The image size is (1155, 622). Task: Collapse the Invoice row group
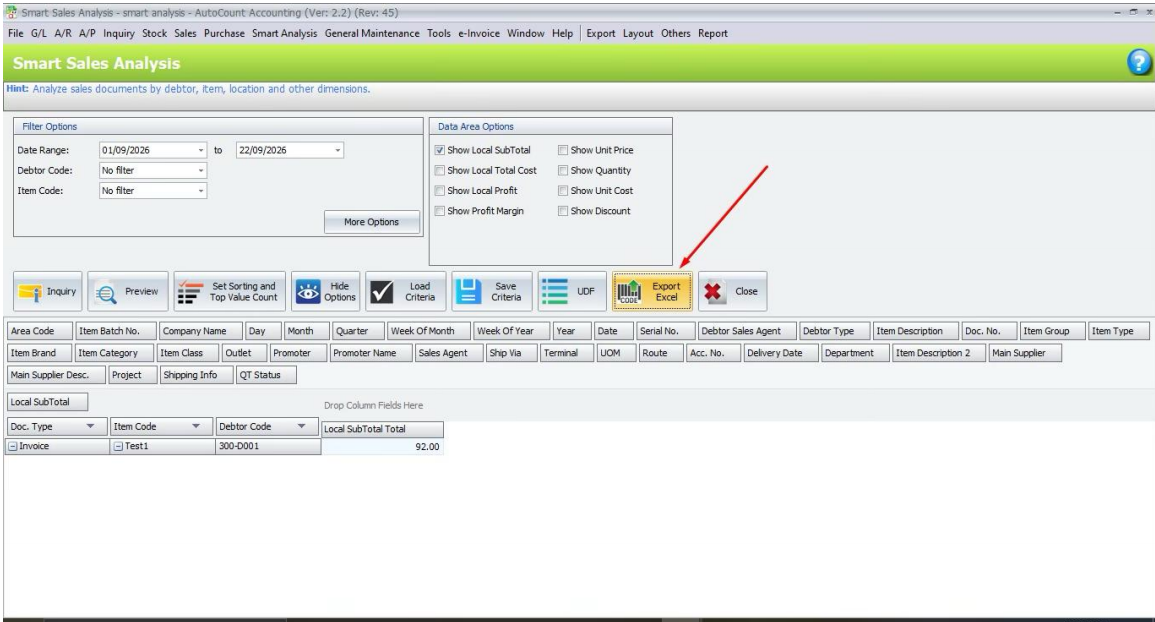tap(13, 447)
